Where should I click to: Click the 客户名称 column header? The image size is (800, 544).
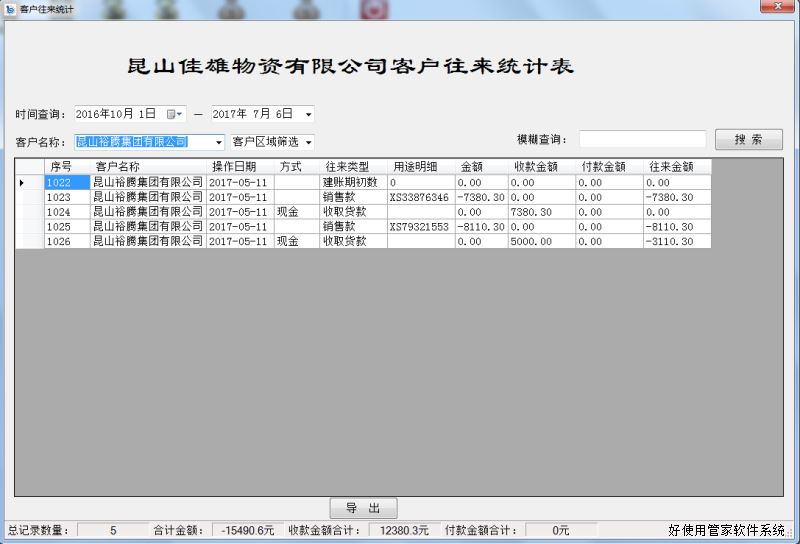pyautogui.click(x=118, y=167)
